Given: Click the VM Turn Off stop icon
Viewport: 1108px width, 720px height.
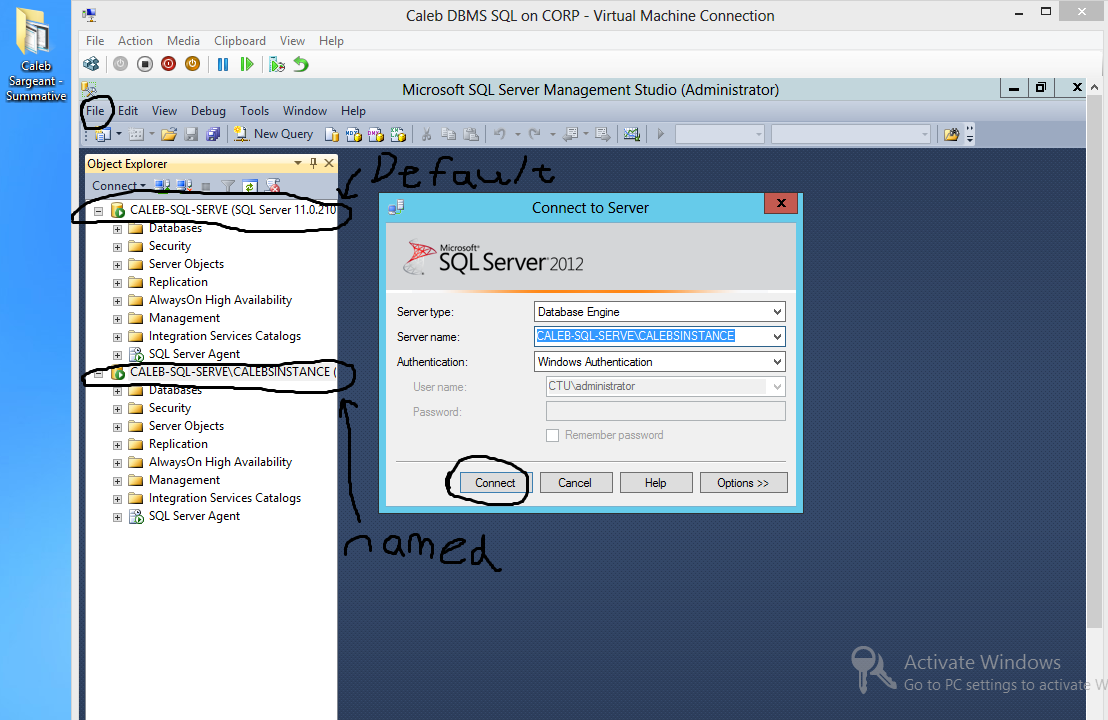Looking at the screenshot, I should coord(145,64).
